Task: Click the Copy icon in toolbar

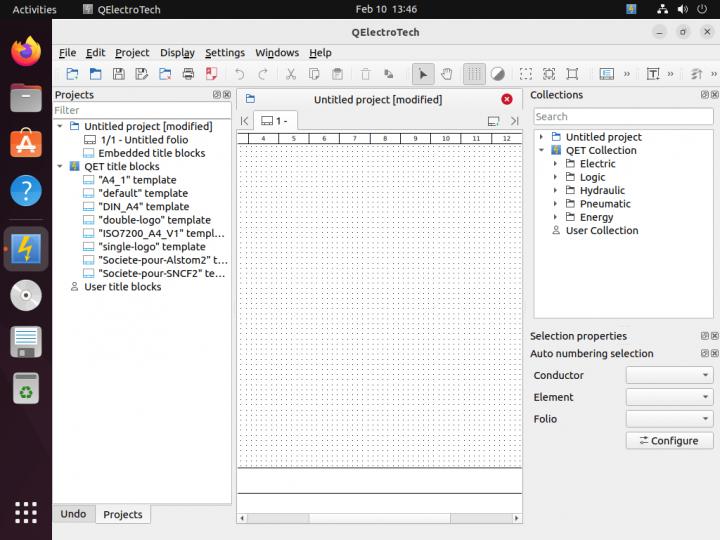Action: (x=314, y=74)
